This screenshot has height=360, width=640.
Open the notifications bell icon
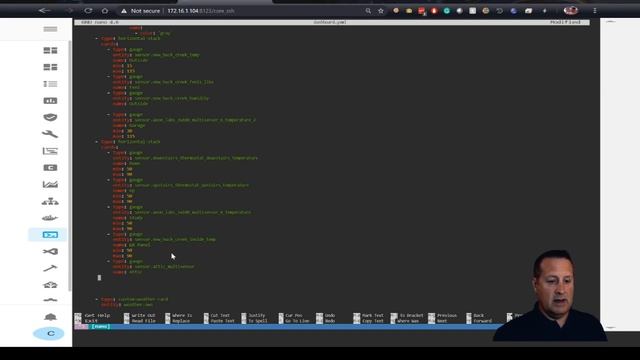pyautogui.click(x=50, y=317)
